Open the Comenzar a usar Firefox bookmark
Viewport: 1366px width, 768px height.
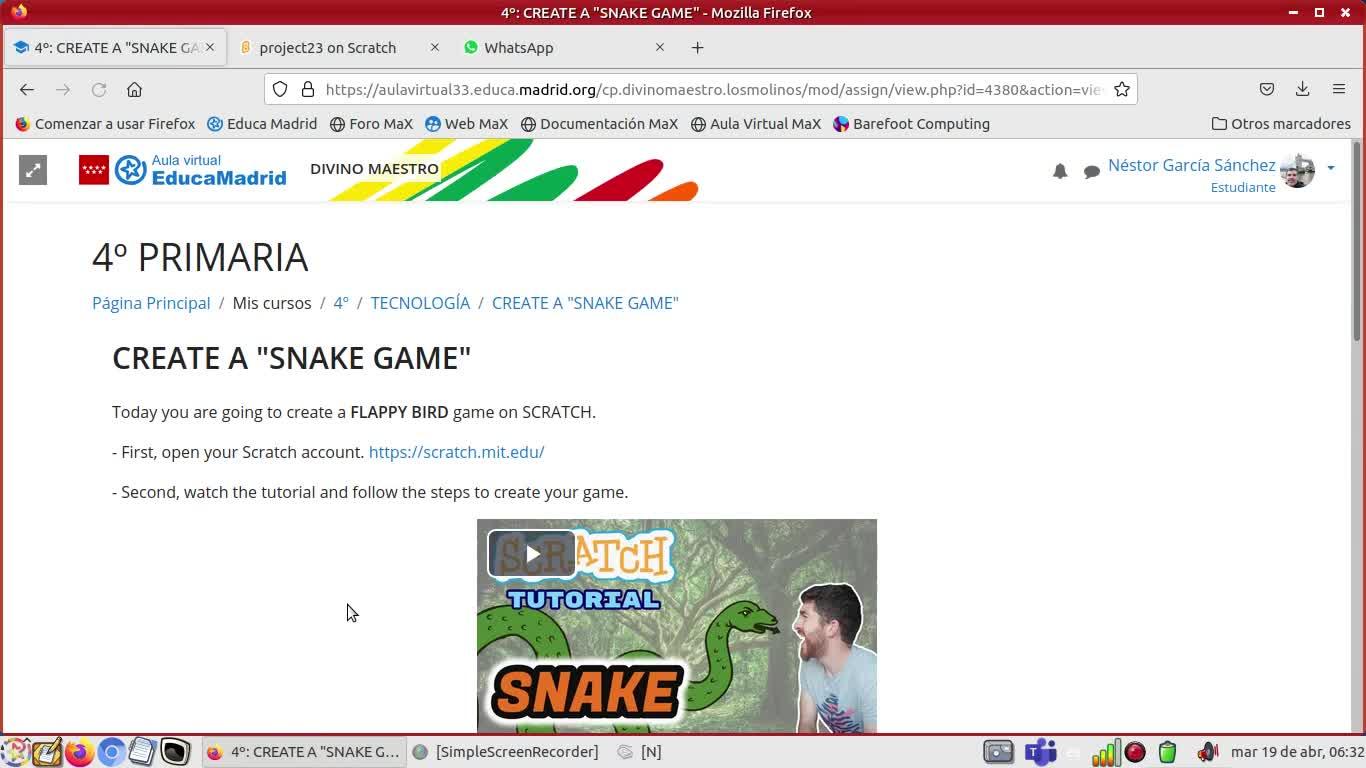105,124
